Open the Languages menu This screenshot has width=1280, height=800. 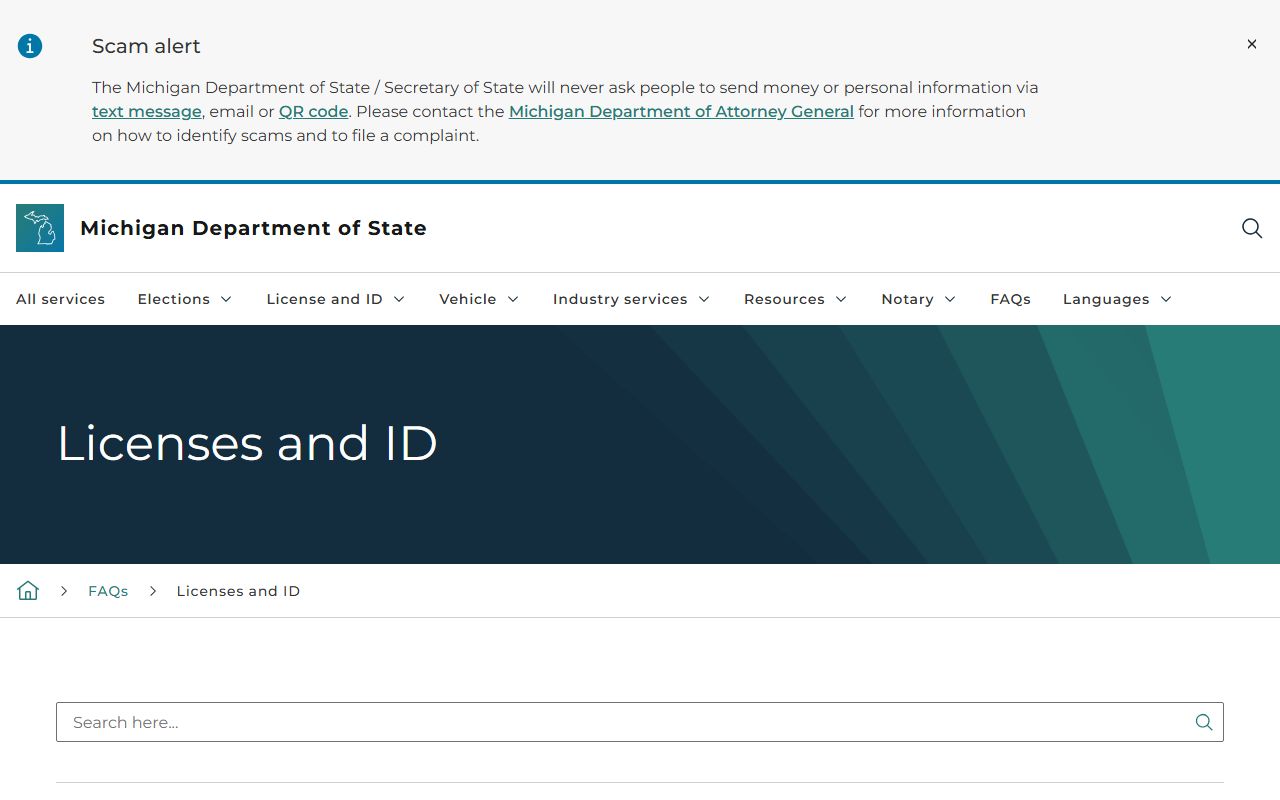(1106, 299)
